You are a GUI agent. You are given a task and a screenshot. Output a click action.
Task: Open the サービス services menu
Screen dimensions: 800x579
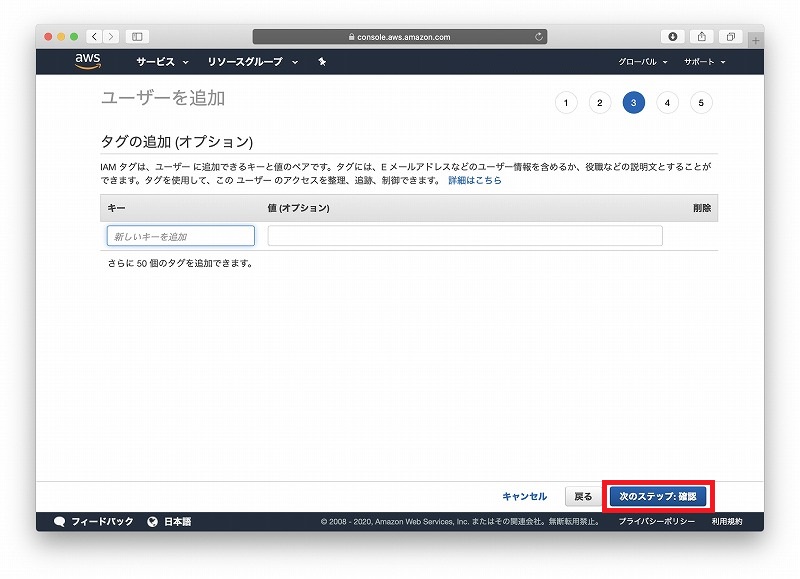coord(162,62)
